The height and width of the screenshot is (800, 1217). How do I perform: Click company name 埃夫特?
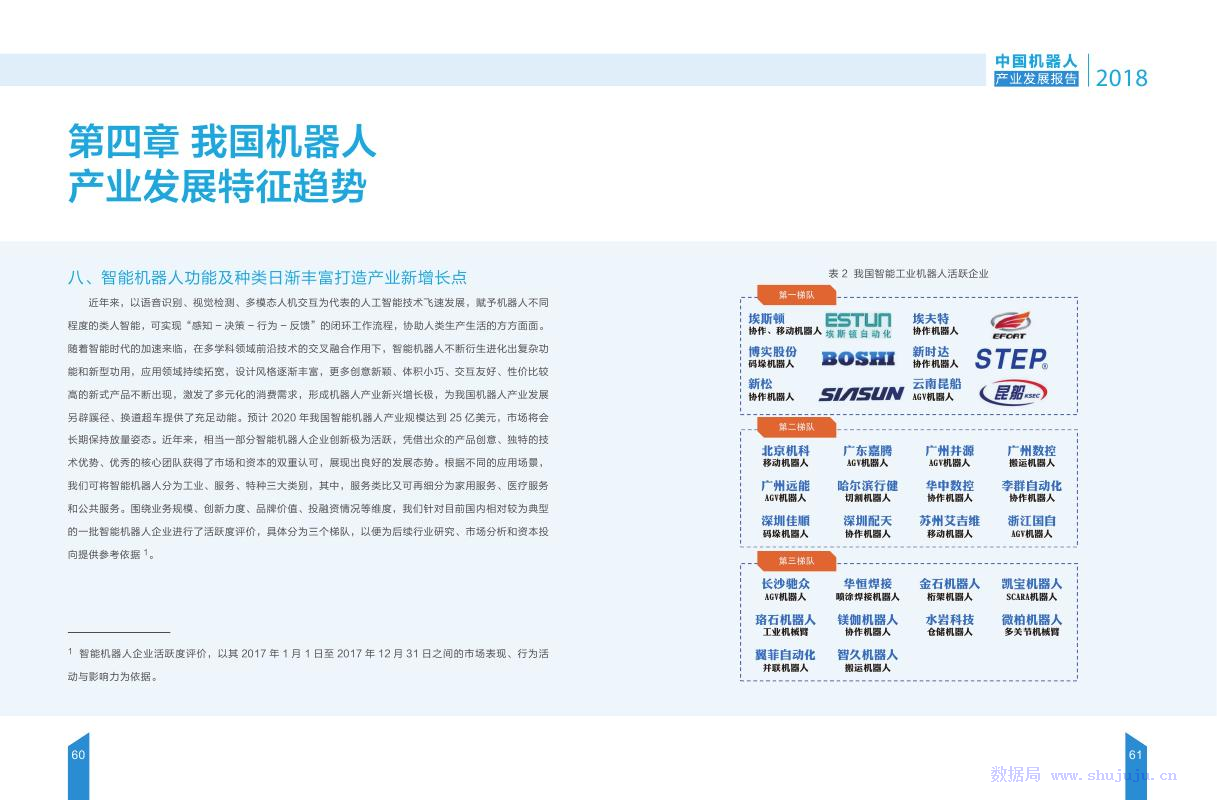(931, 319)
